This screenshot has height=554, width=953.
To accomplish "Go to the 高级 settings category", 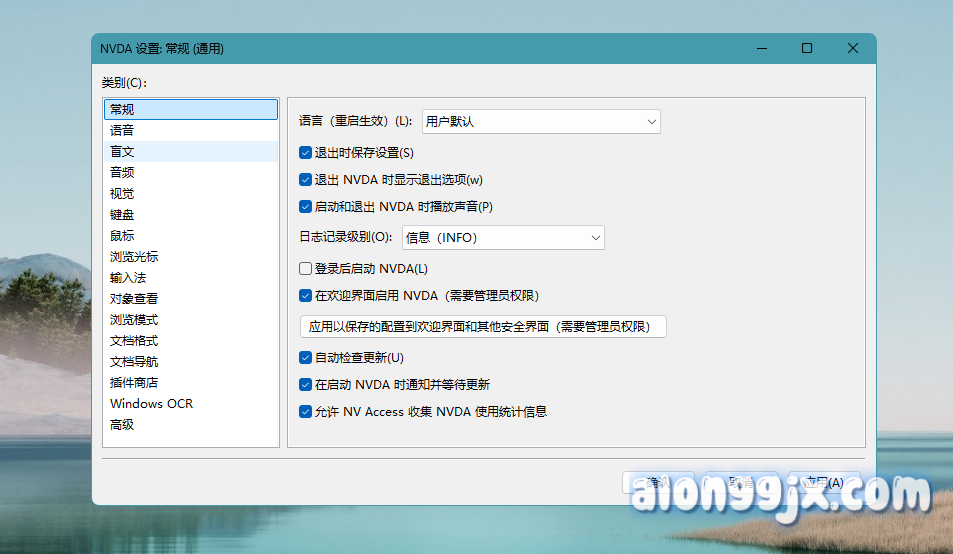I will coord(122,424).
